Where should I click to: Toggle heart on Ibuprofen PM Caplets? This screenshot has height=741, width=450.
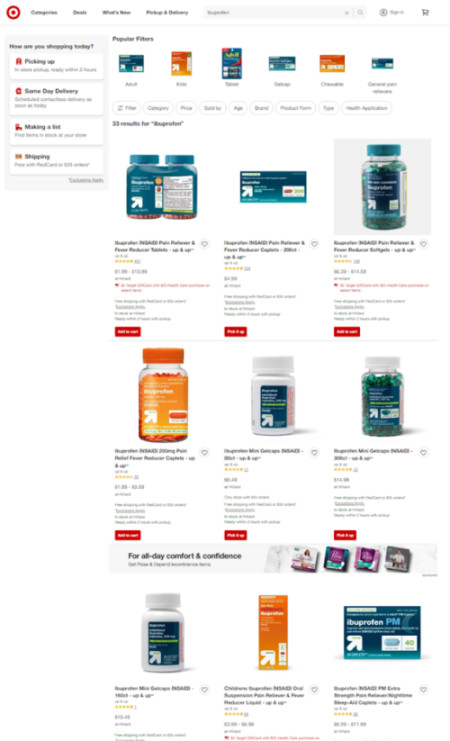tap(424, 689)
